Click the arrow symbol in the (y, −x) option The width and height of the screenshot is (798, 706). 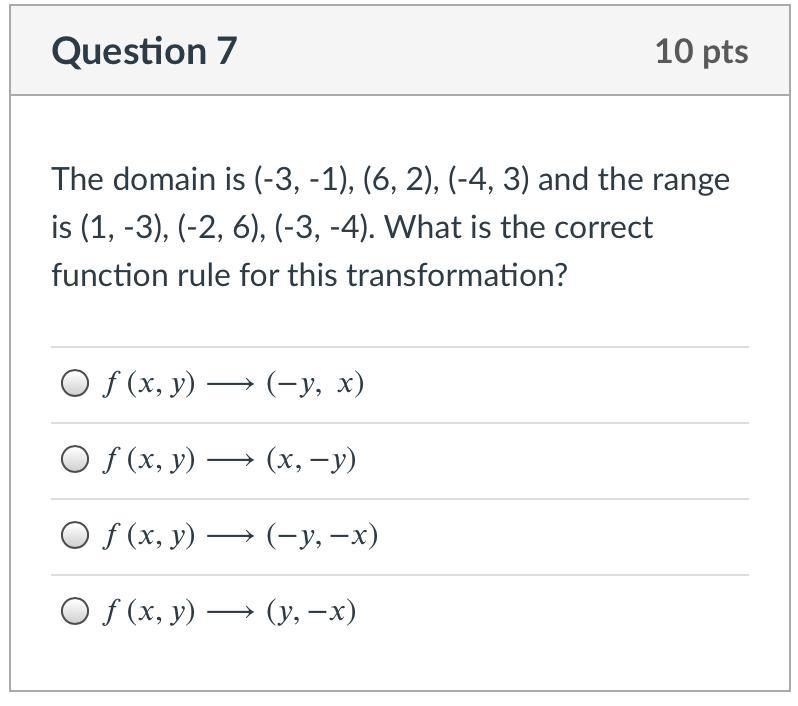pyautogui.click(x=230, y=612)
